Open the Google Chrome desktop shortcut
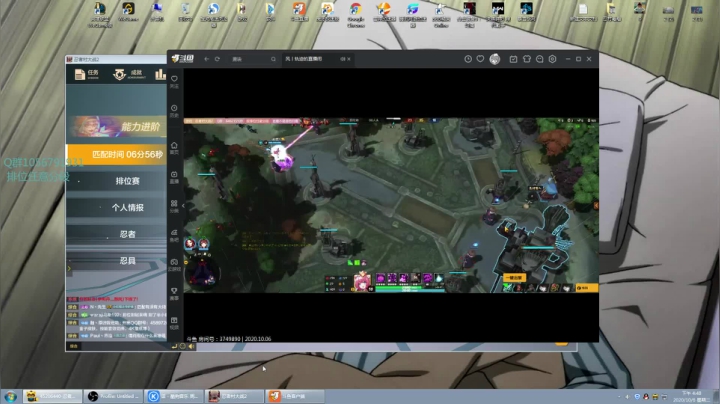 click(x=355, y=15)
